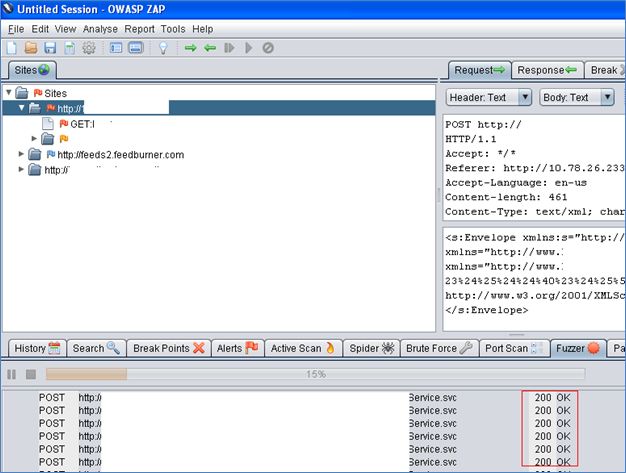Click the Open Session folder icon
This screenshot has width=626, height=473.
[31, 48]
